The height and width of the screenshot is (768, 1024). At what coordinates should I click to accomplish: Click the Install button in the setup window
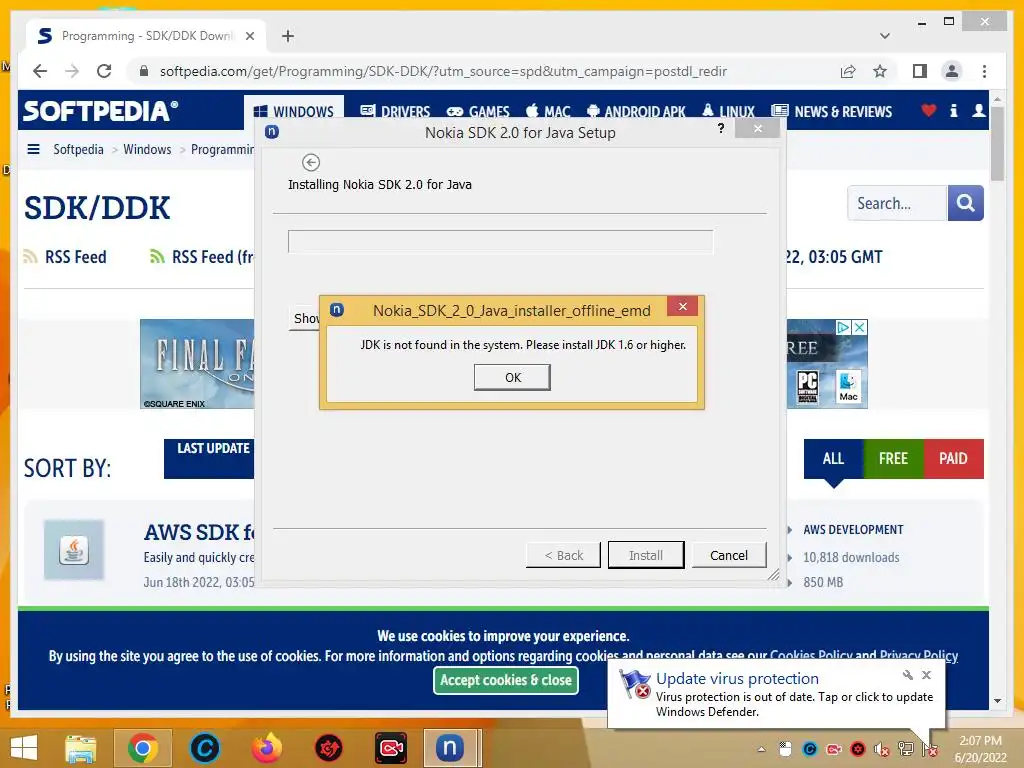point(646,555)
